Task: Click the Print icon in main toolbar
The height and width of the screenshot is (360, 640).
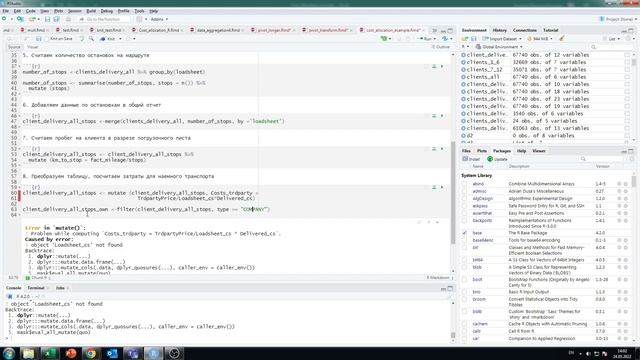Action: point(68,19)
